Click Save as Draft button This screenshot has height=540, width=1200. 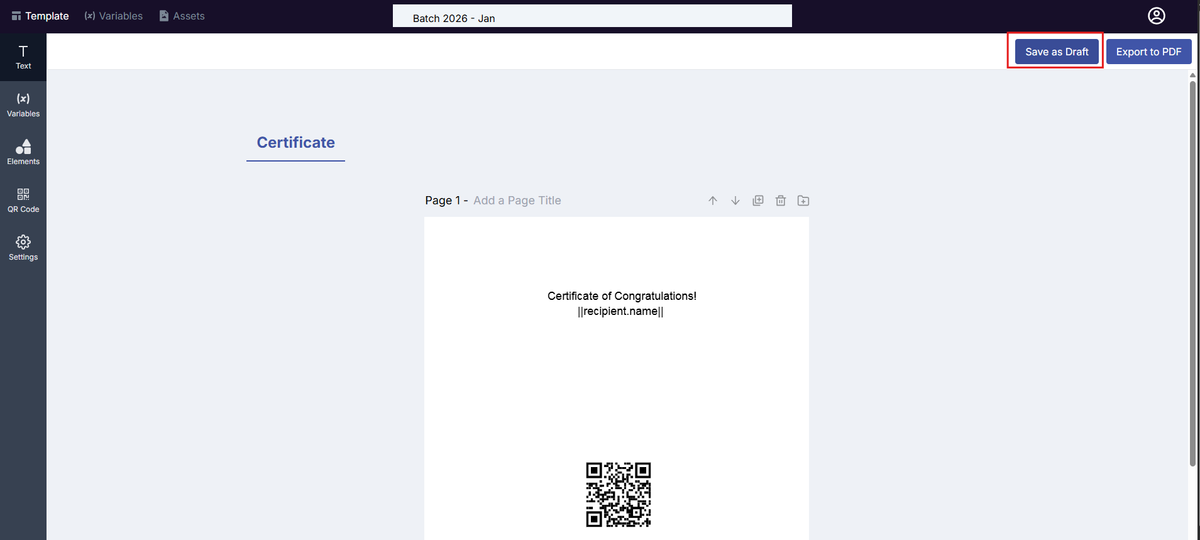1056,51
